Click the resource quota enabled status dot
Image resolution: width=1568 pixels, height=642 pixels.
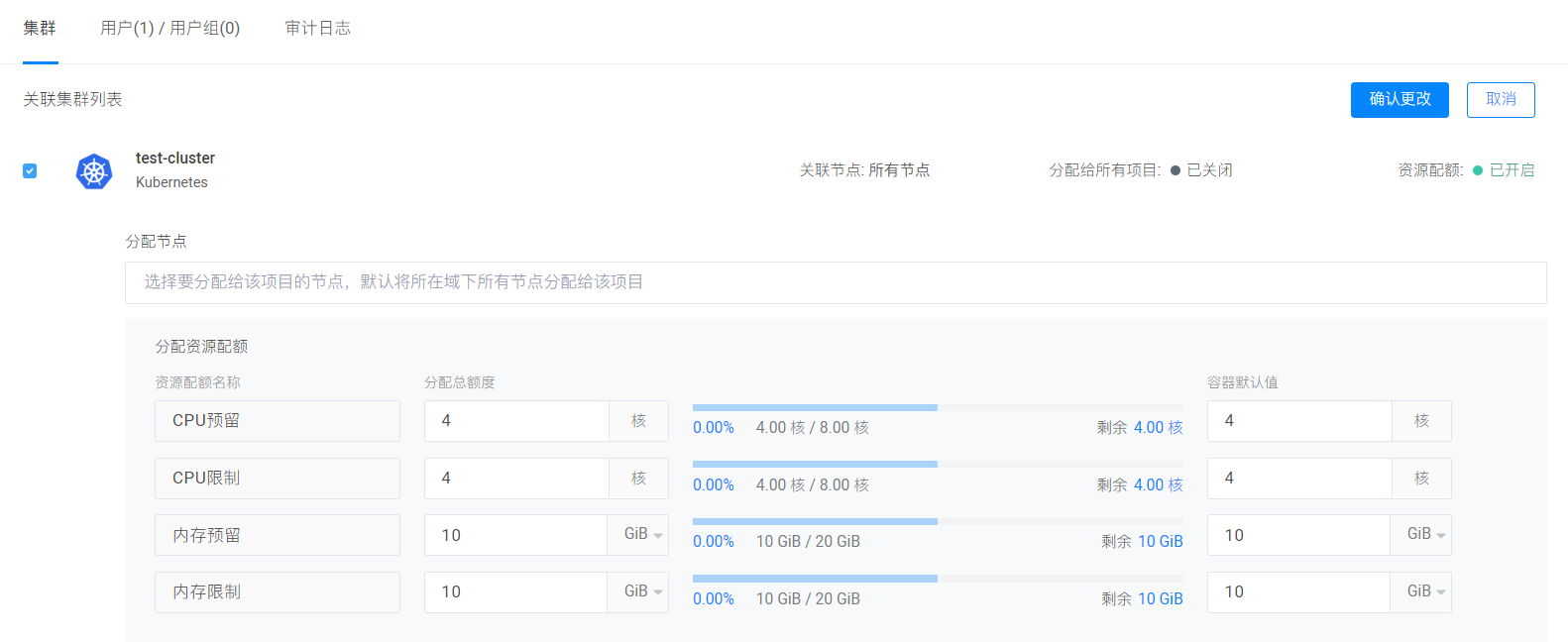(1478, 170)
